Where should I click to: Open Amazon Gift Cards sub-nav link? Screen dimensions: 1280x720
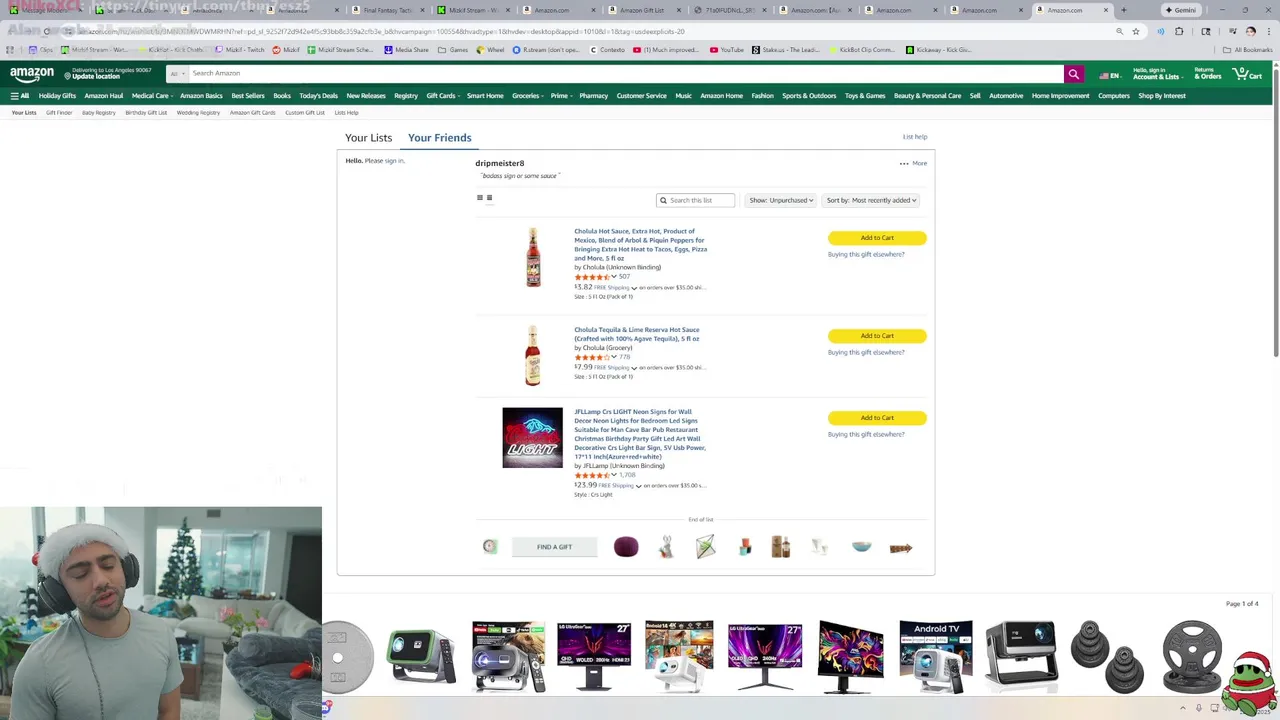[252, 113]
